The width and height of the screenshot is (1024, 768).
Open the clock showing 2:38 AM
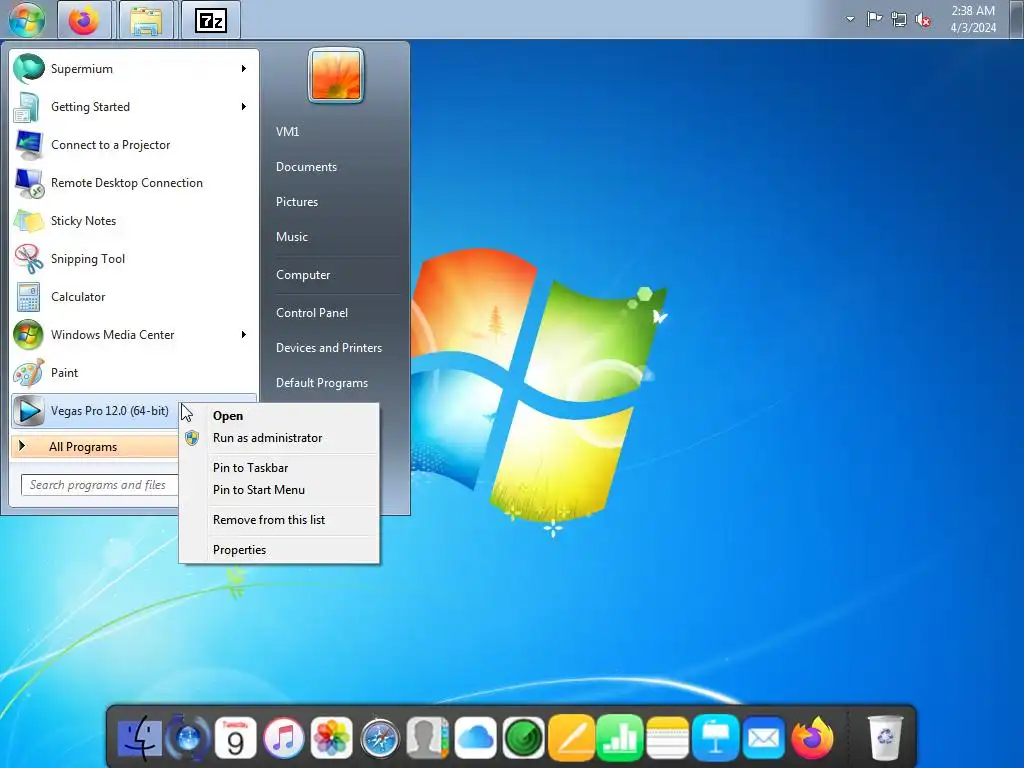tap(973, 19)
